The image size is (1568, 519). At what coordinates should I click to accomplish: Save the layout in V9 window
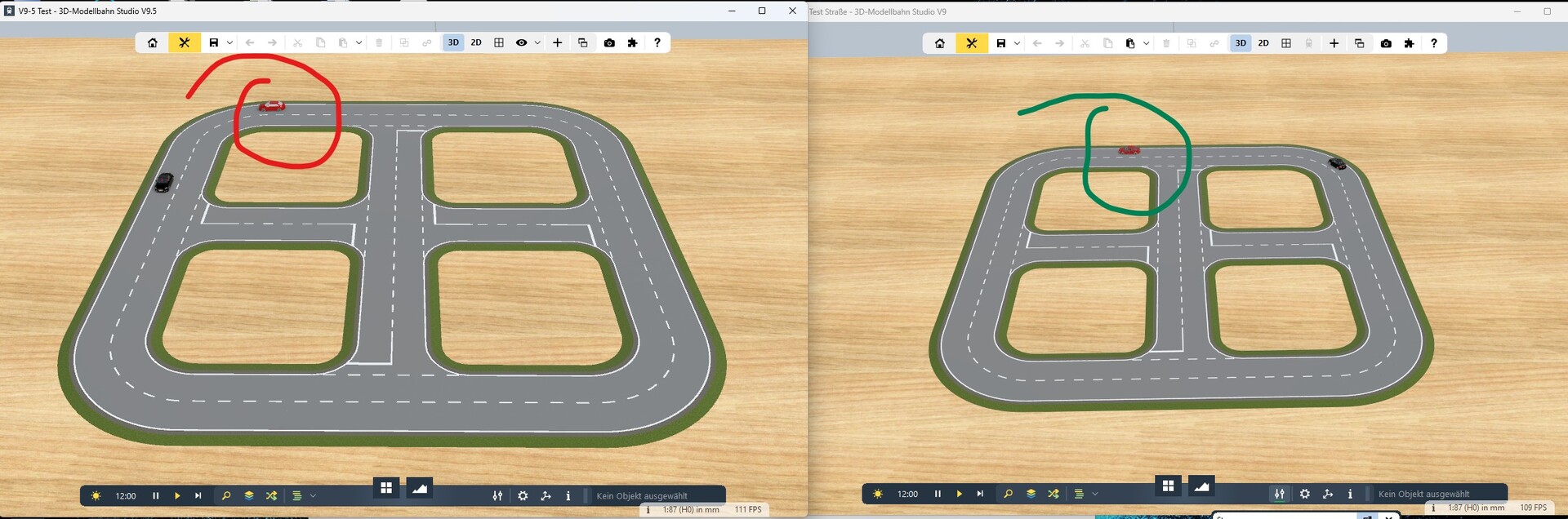point(1001,43)
